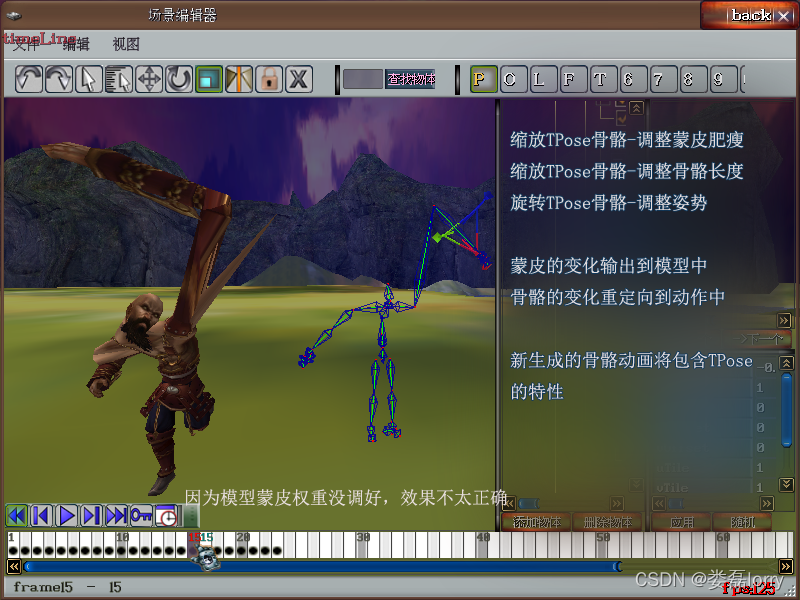Click frame 40 on the timeline
Screen dimensions: 800x600
(x=483, y=544)
